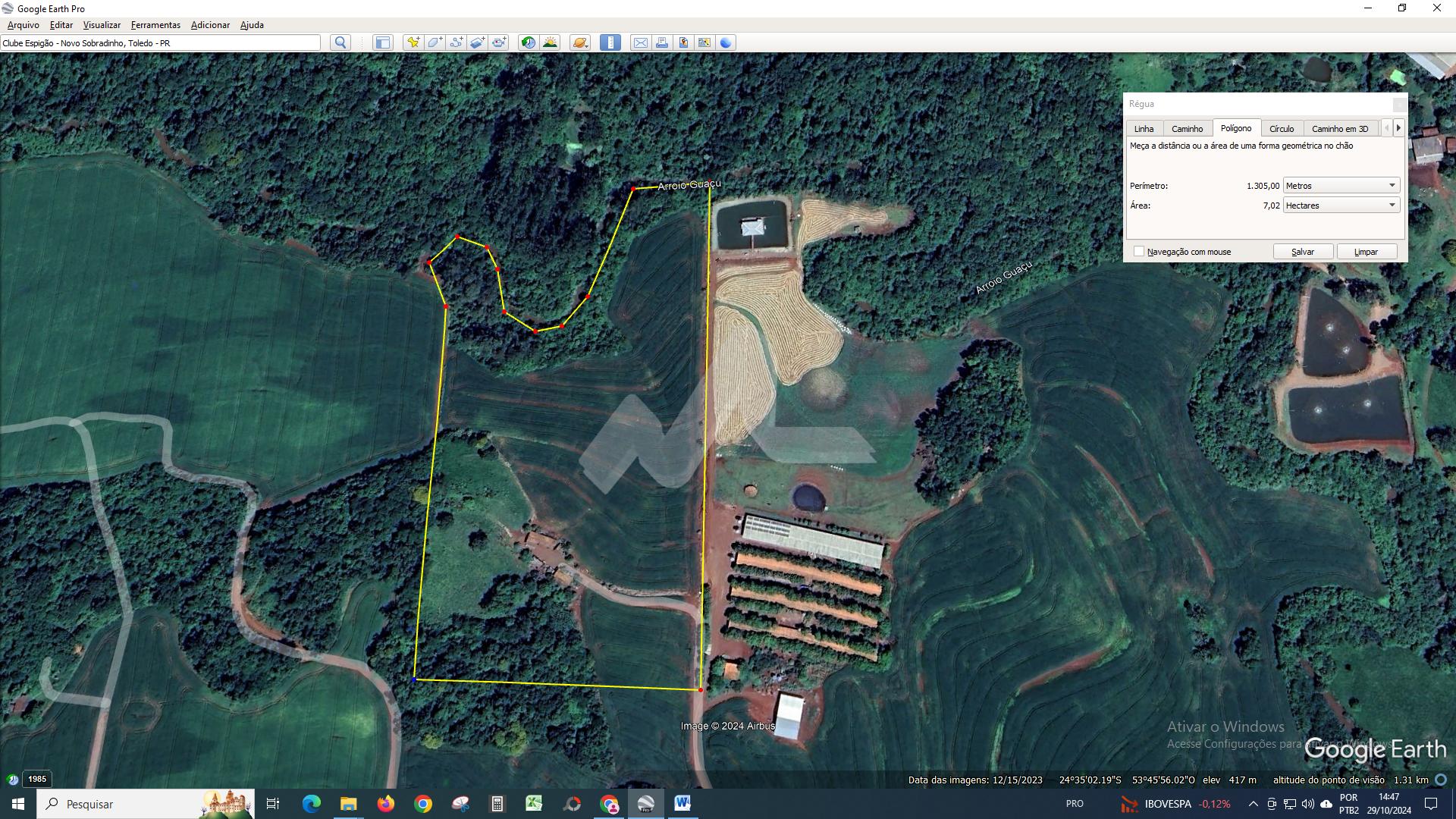Image resolution: width=1456 pixels, height=819 pixels.
Task: Open the print icon in the toolbar
Action: click(662, 42)
